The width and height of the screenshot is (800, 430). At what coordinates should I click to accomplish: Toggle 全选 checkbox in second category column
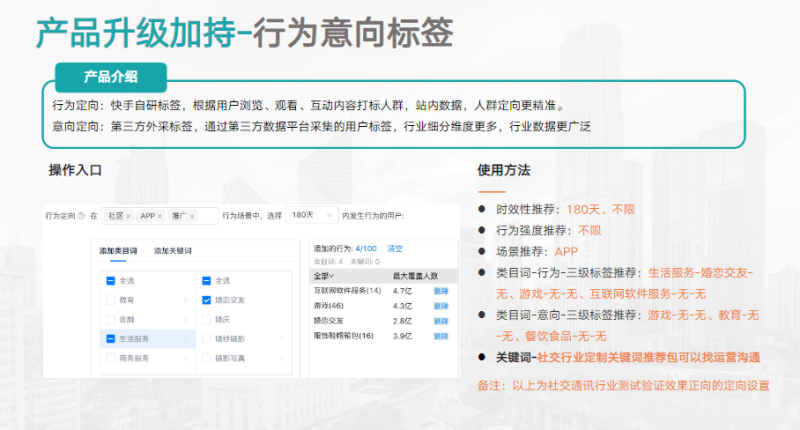pyautogui.click(x=207, y=281)
